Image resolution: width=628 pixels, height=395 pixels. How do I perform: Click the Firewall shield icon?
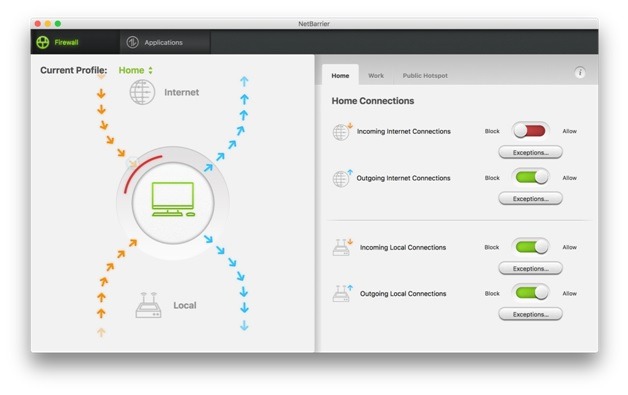(x=43, y=42)
